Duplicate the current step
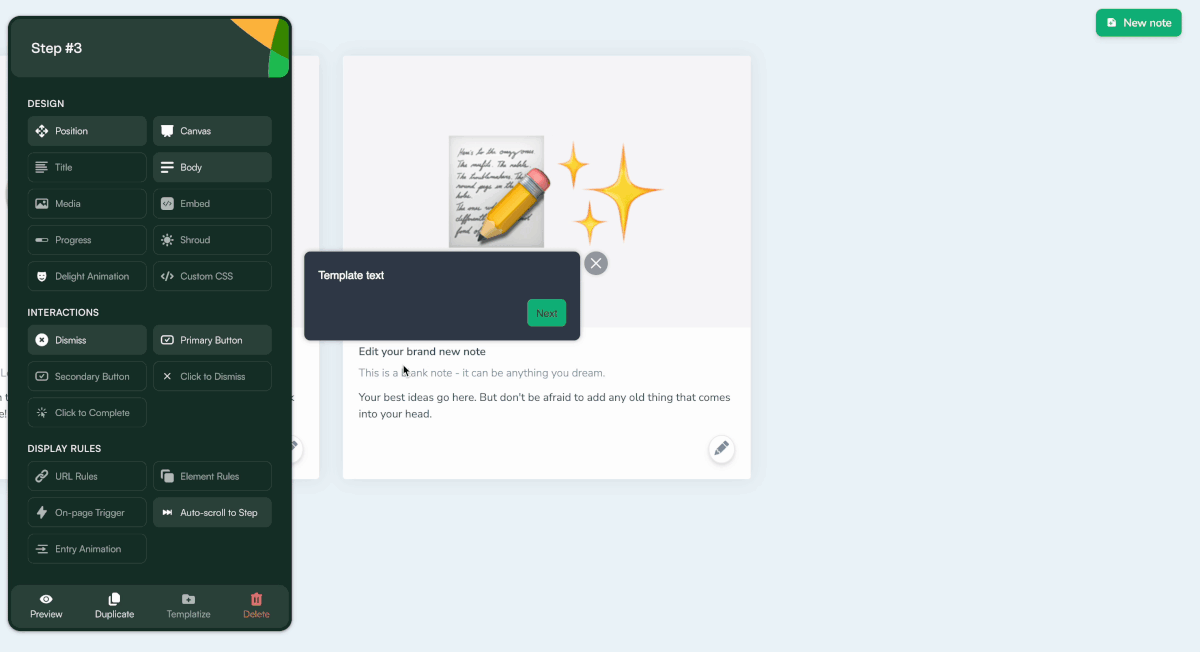Screen dimensions: 1200x652 114,606
